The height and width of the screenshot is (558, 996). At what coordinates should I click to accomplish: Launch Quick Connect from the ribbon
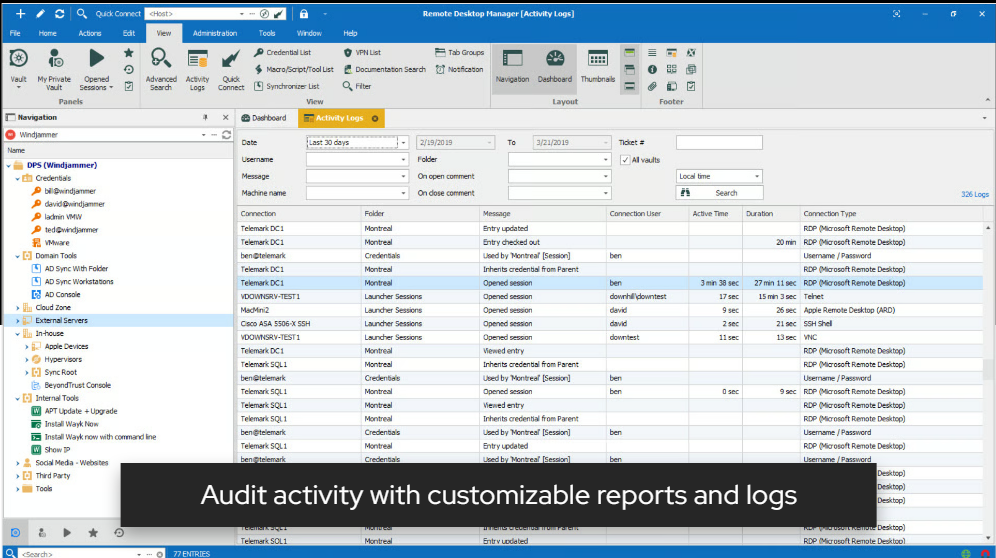(231, 60)
